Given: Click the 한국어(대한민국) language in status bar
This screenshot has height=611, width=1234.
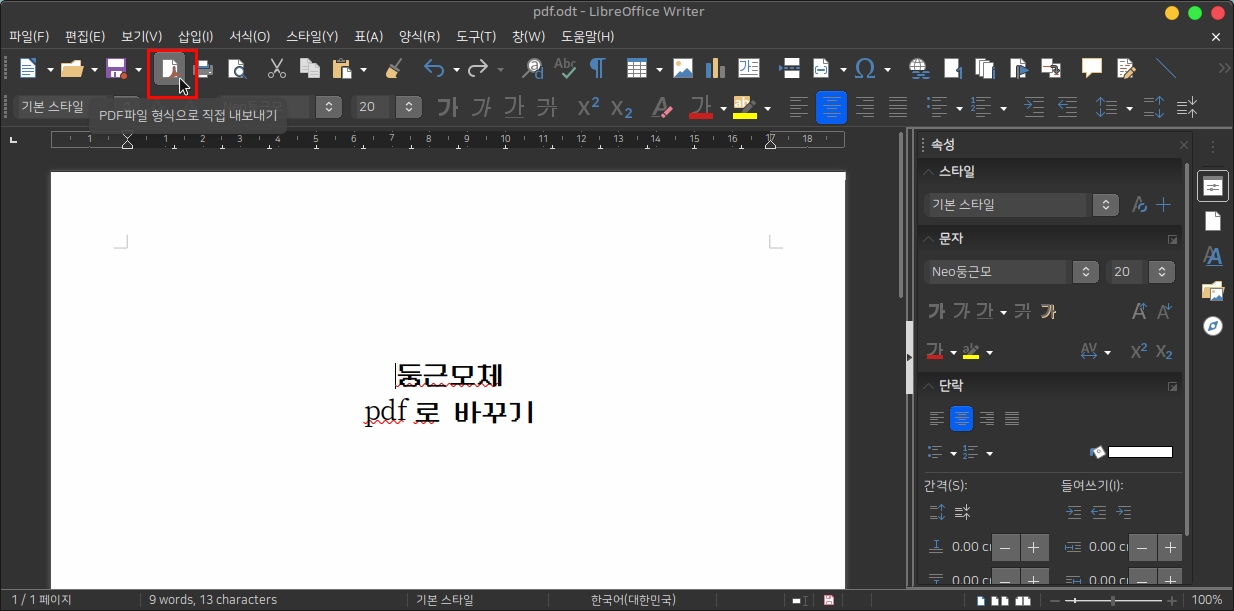Looking at the screenshot, I should 632,600.
